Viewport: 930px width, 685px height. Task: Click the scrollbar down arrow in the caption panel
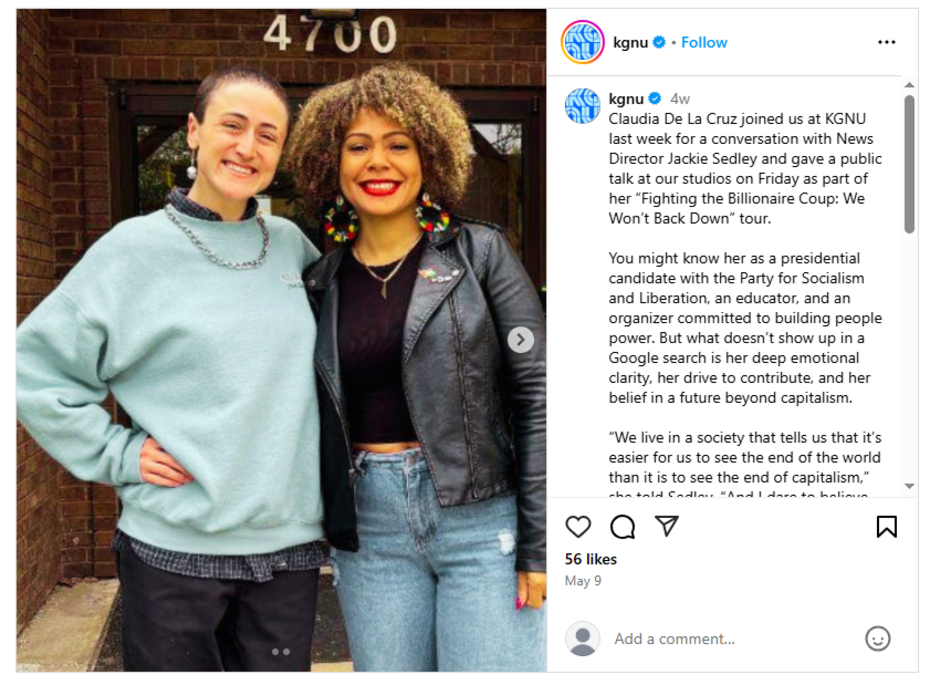click(x=909, y=486)
